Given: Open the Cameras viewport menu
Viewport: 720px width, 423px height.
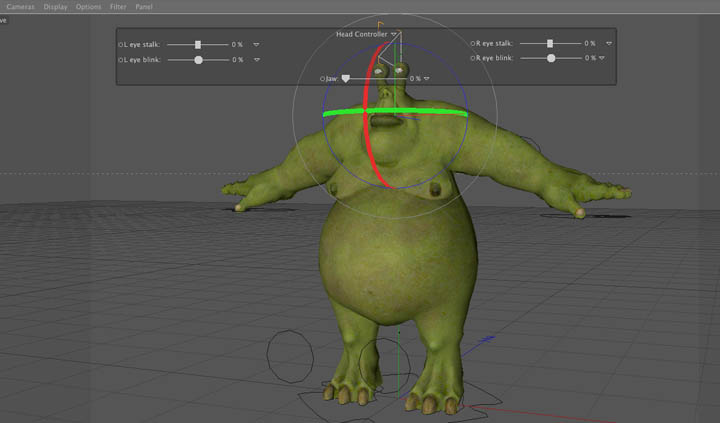Looking at the screenshot, I should (20, 6).
